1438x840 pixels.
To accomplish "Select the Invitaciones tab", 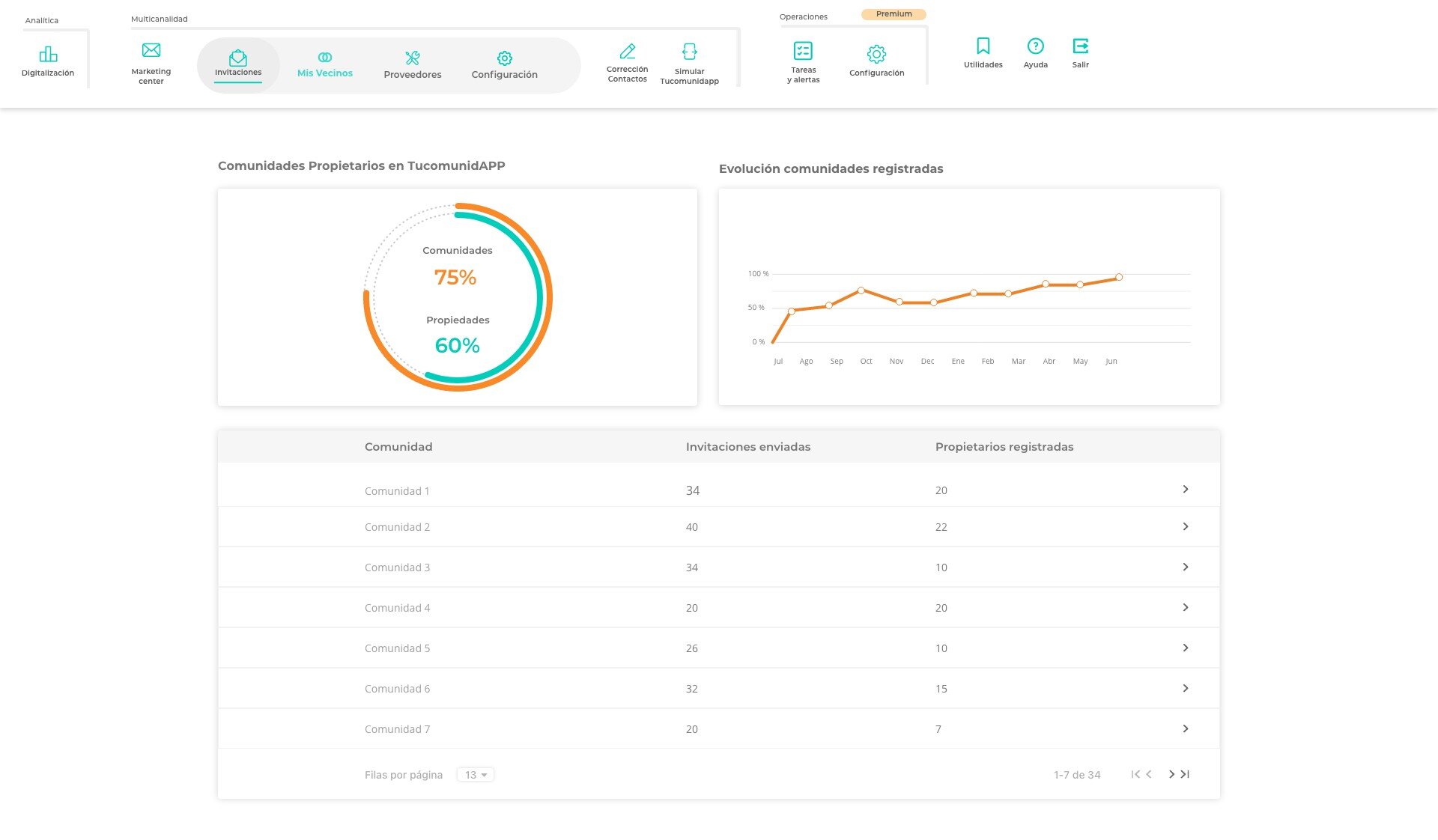I will pos(238,64).
